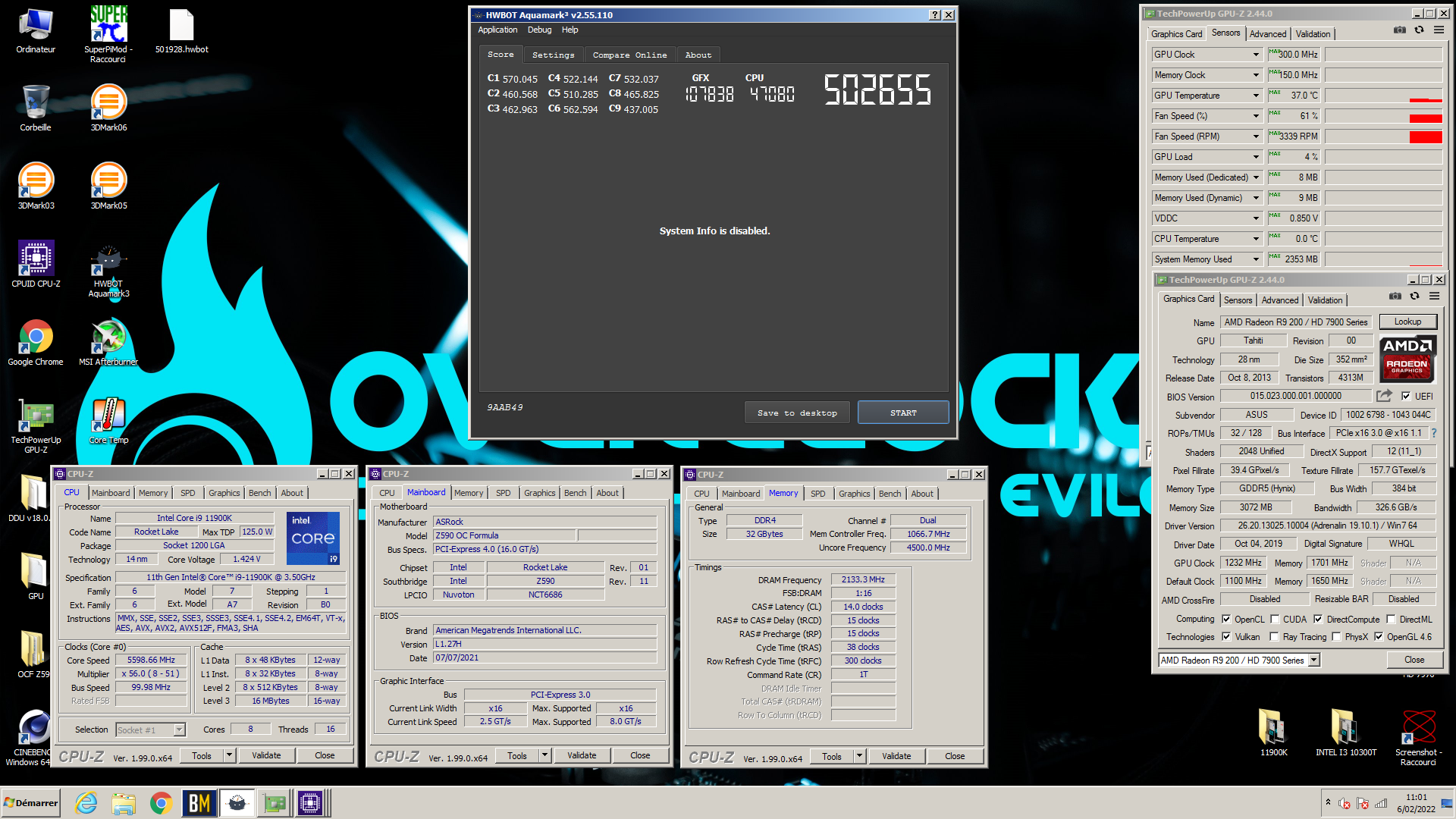Viewport: 1456px width, 819px height.
Task: Click the START button in Aquamark
Action: (903, 413)
